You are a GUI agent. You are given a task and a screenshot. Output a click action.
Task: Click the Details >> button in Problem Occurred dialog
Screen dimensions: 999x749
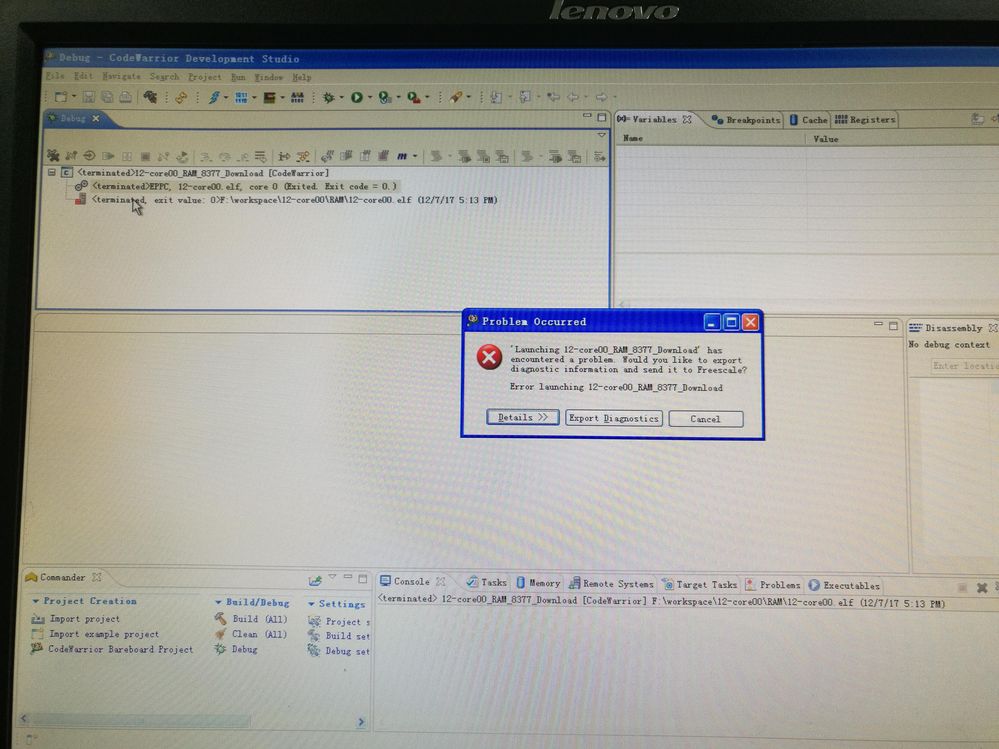click(522, 417)
